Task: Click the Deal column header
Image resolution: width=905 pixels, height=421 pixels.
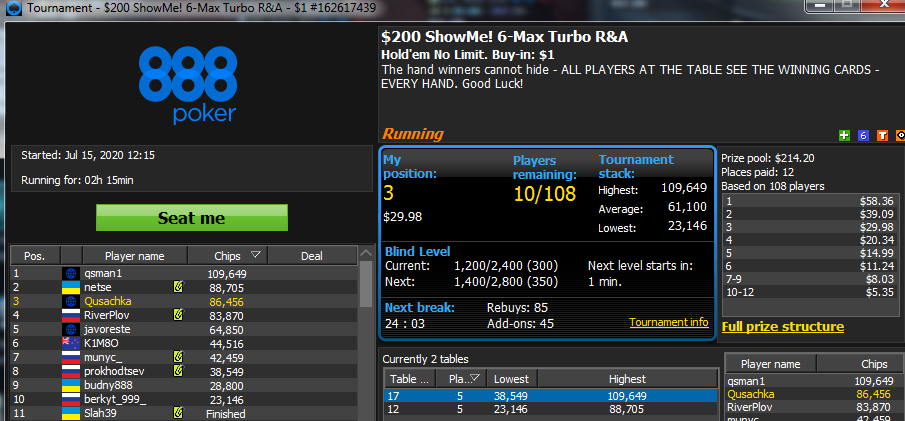Action: (312, 256)
